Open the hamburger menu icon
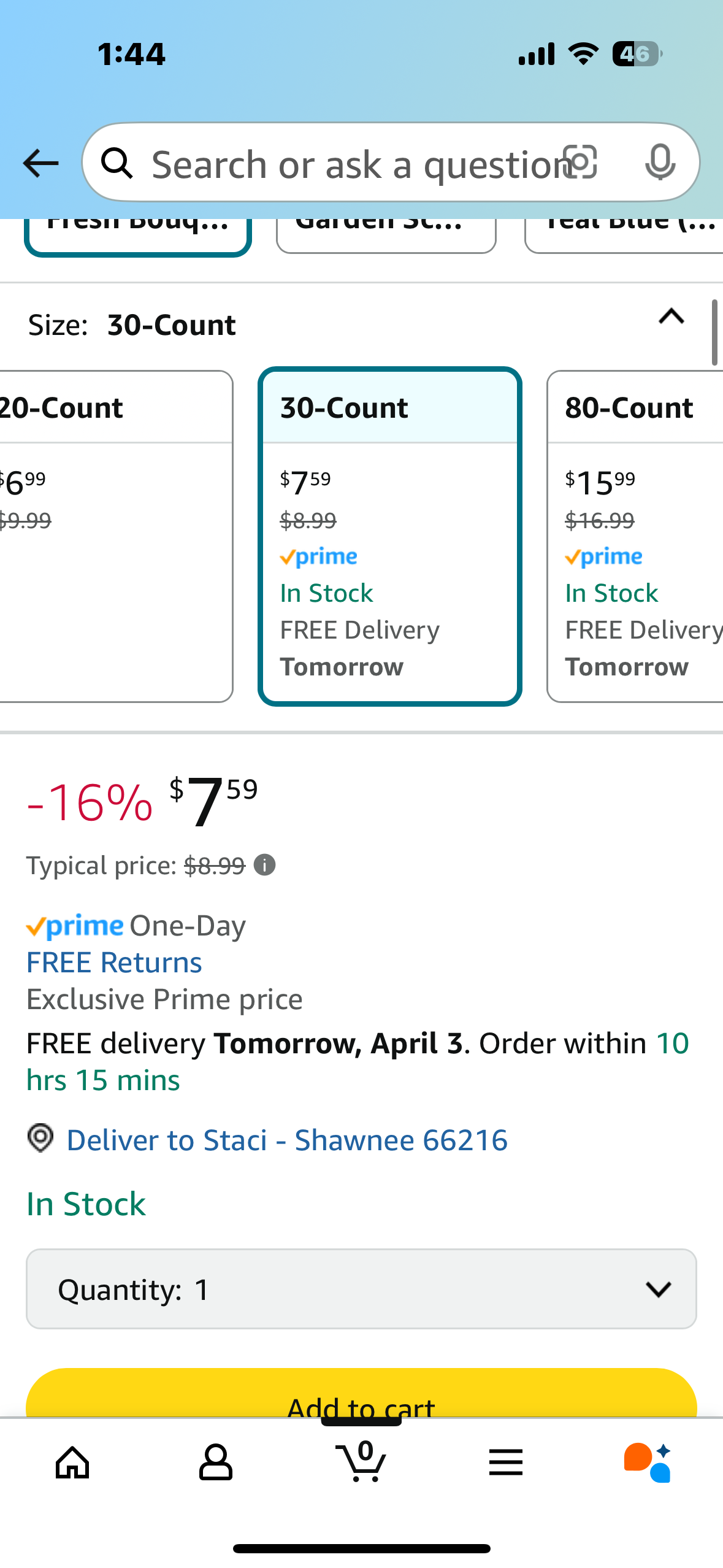This screenshot has width=723, height=1568. [x=506, y=1462]
